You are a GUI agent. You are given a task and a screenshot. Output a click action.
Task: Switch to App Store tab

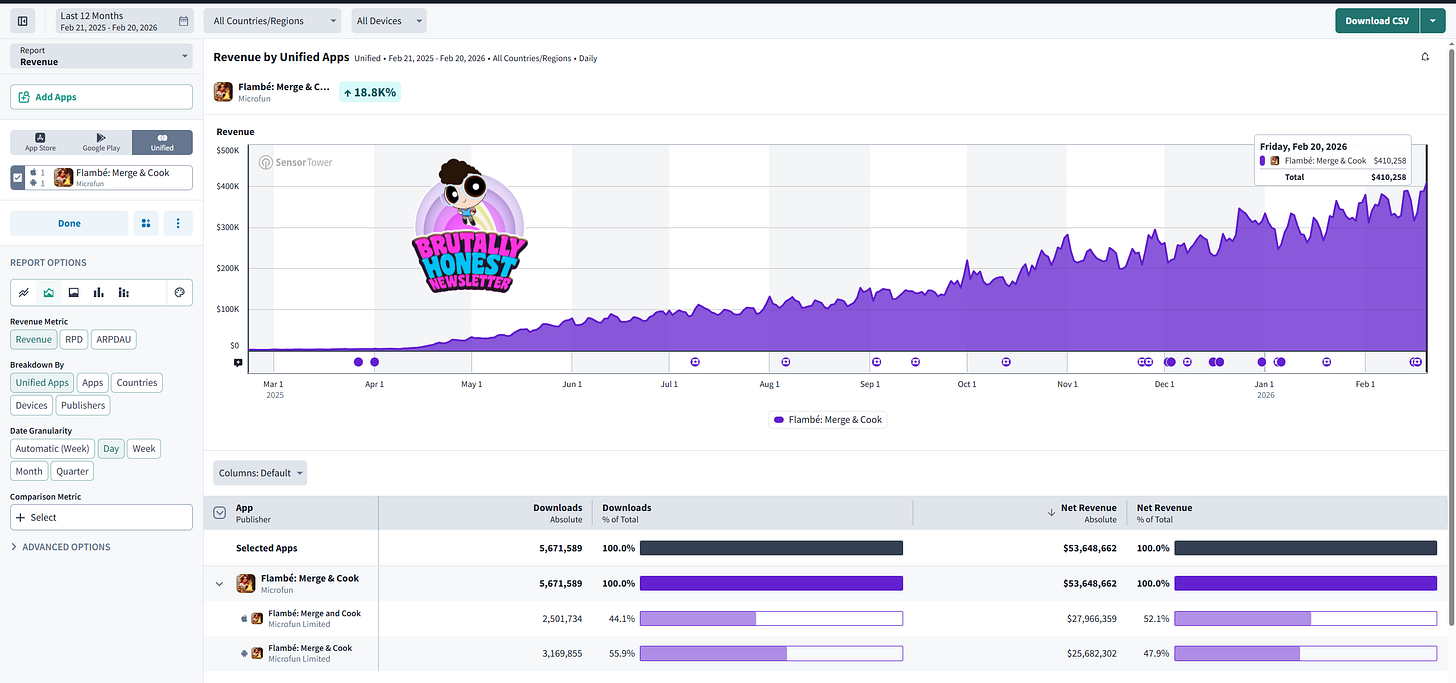(x=40, y=142)
